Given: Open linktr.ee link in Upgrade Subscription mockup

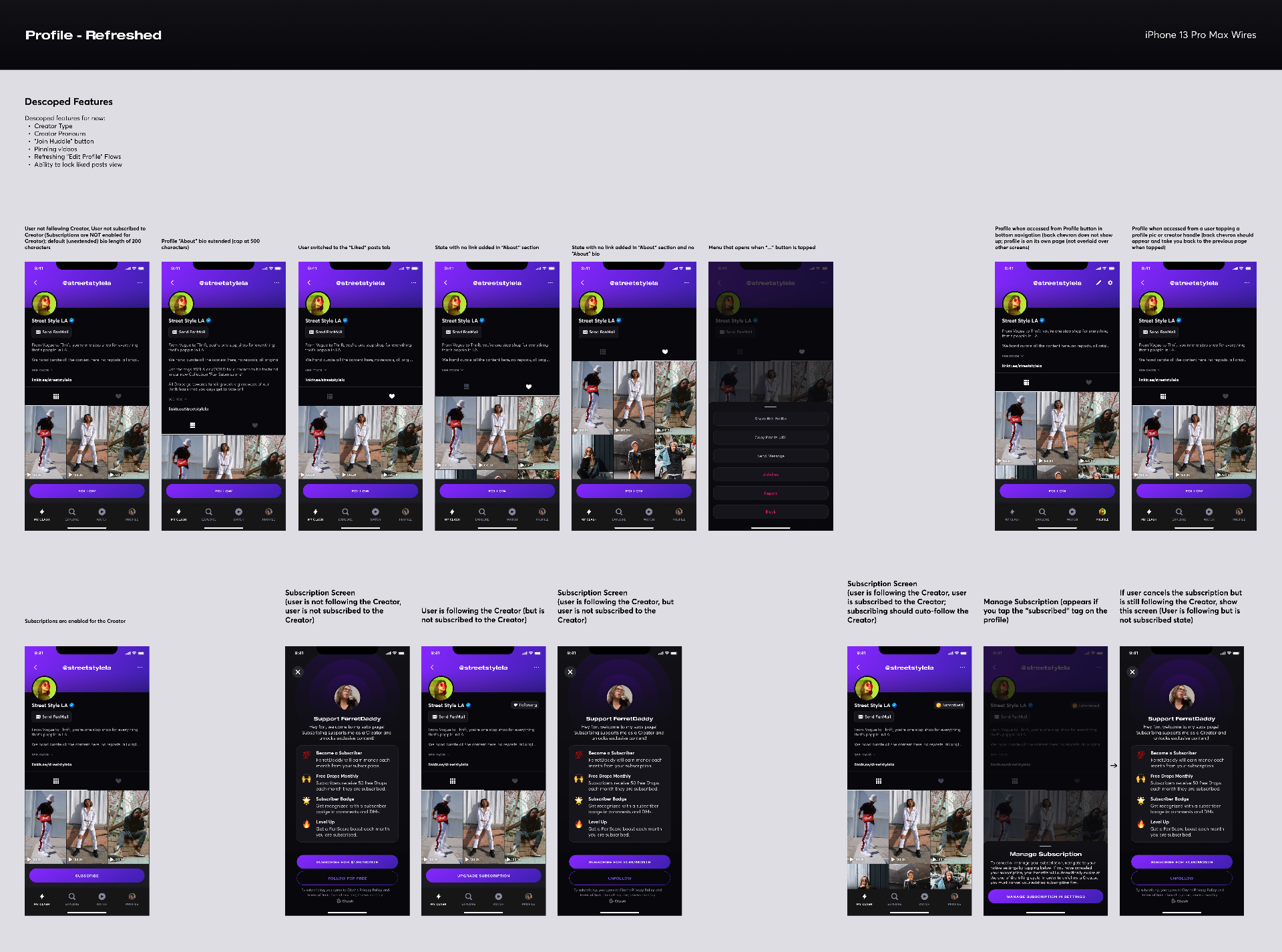Looking at the screenshot, I should (x=448, y=764).
